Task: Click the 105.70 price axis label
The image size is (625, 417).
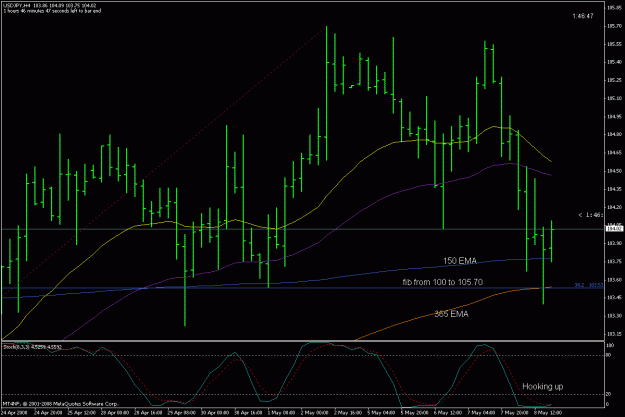Action: click(614, 26)
